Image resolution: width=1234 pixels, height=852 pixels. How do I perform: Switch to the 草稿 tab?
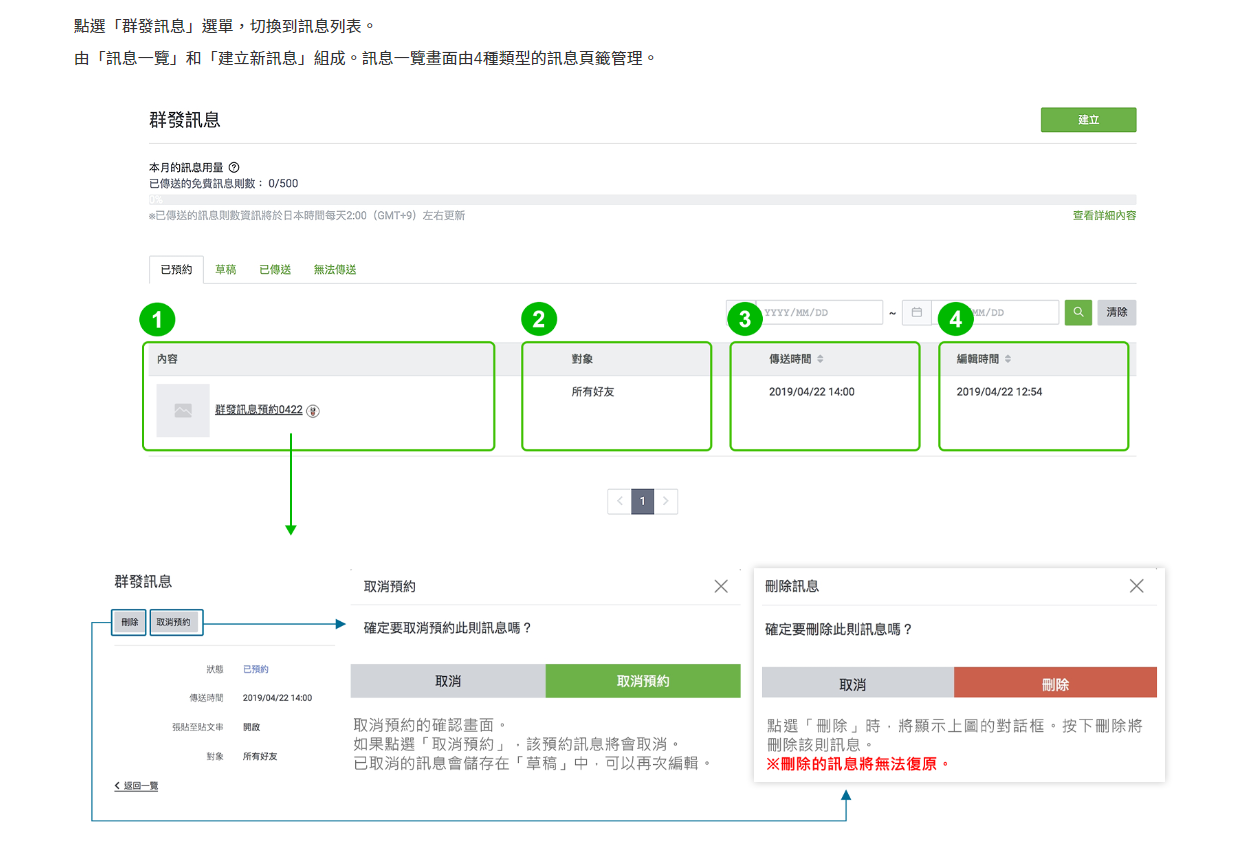click(226, 269)
